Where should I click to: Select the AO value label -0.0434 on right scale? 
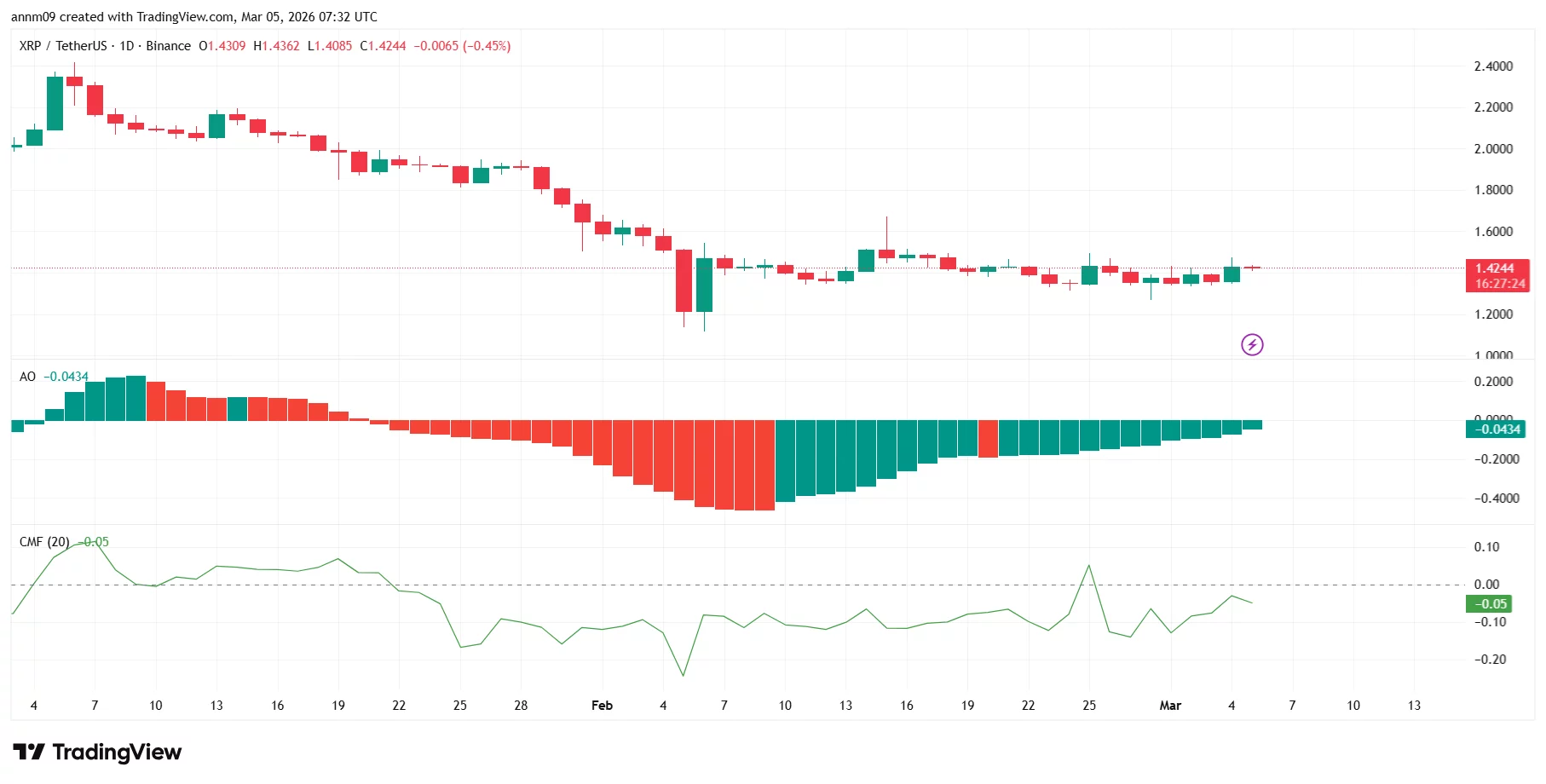pyautogui.click(x=1496, y=429)
